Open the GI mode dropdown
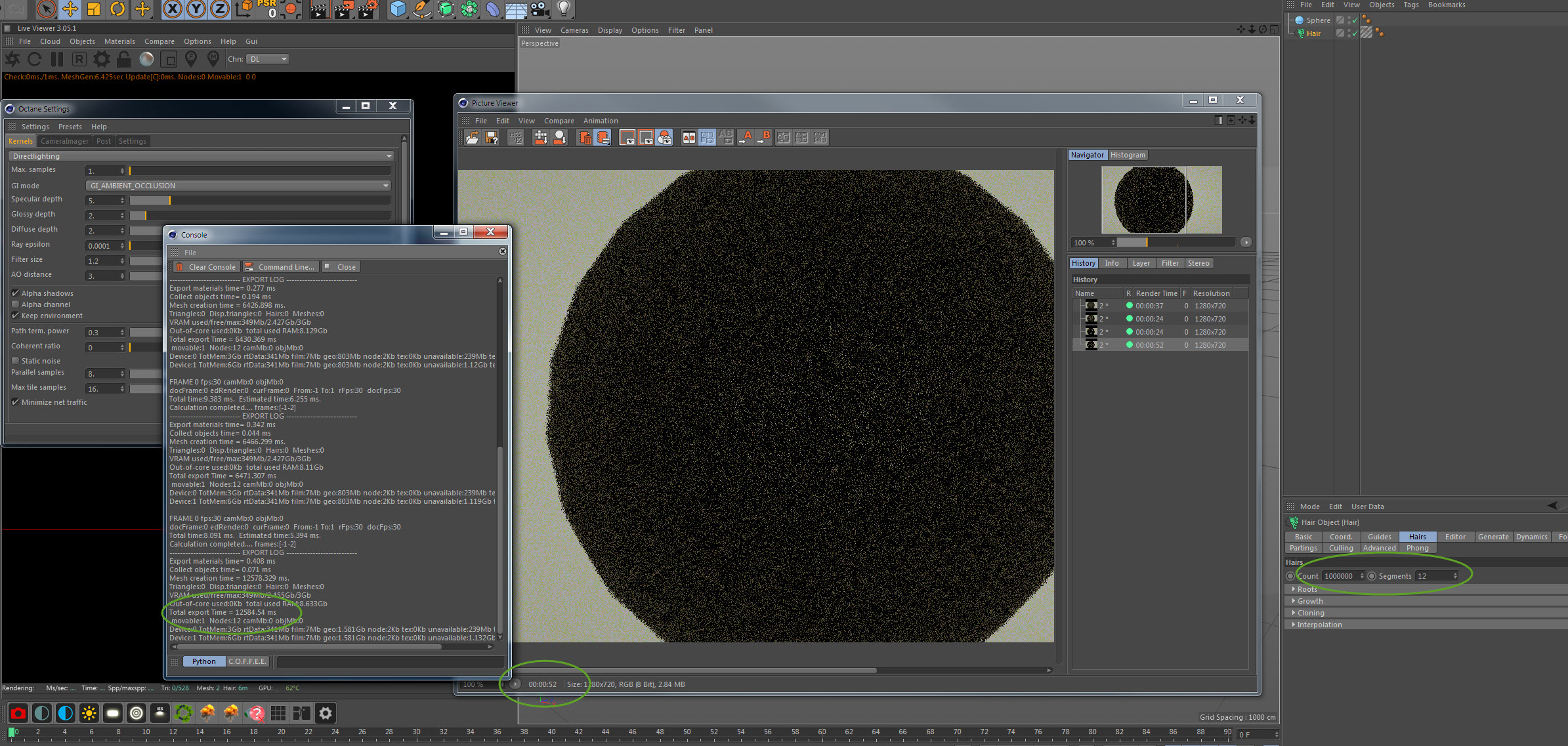 tap(238, 186)
